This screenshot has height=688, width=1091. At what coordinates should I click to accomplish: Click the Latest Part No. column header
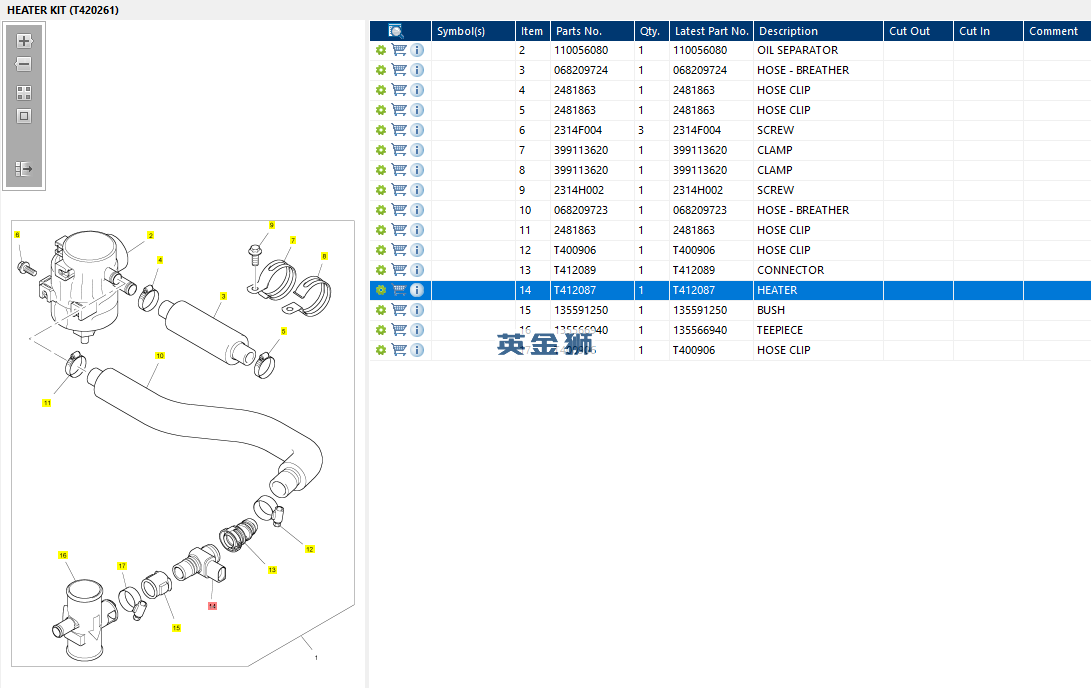click(711, 31)
